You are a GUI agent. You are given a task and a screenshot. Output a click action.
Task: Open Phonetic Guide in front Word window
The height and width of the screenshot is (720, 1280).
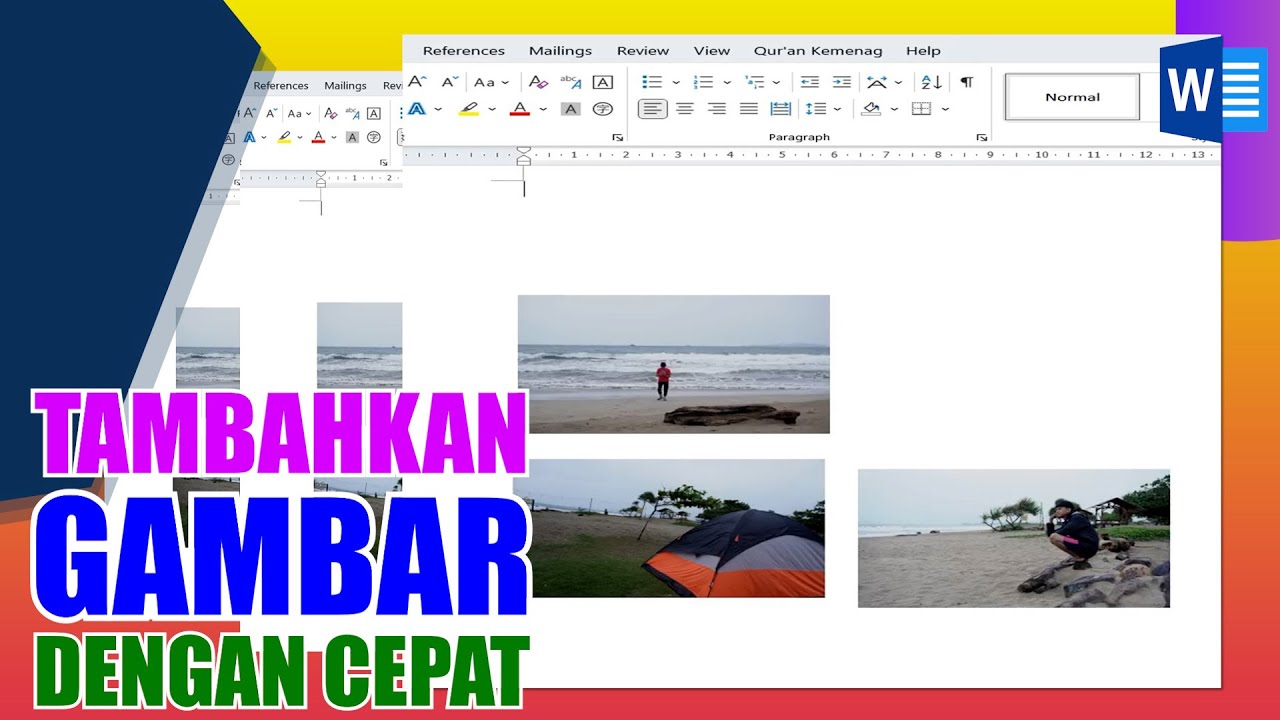tap(571, 82)
